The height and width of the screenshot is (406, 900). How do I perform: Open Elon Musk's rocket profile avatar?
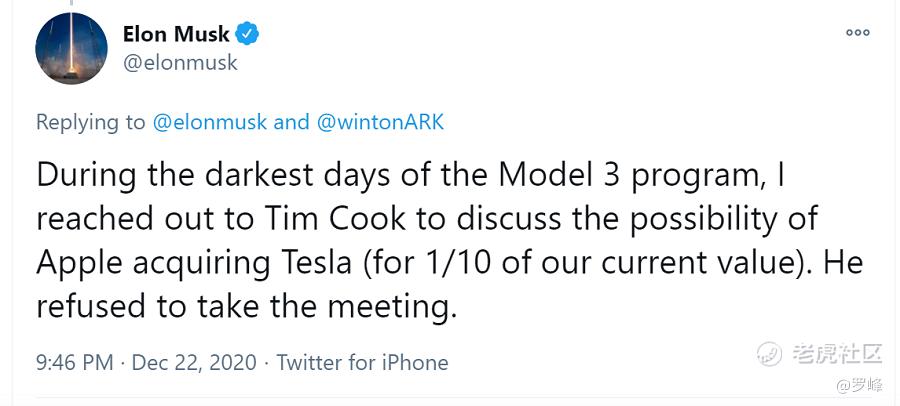(x=71, y=48)
